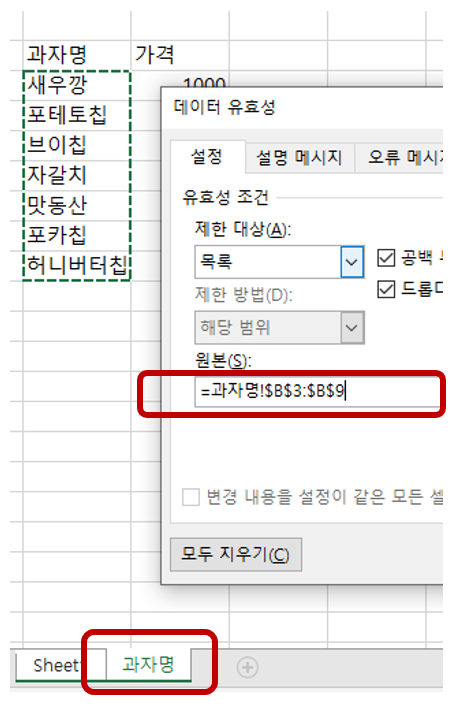471x704 pixels.
Task: Select the 포테토칩 cell
Action: point(77,115)
